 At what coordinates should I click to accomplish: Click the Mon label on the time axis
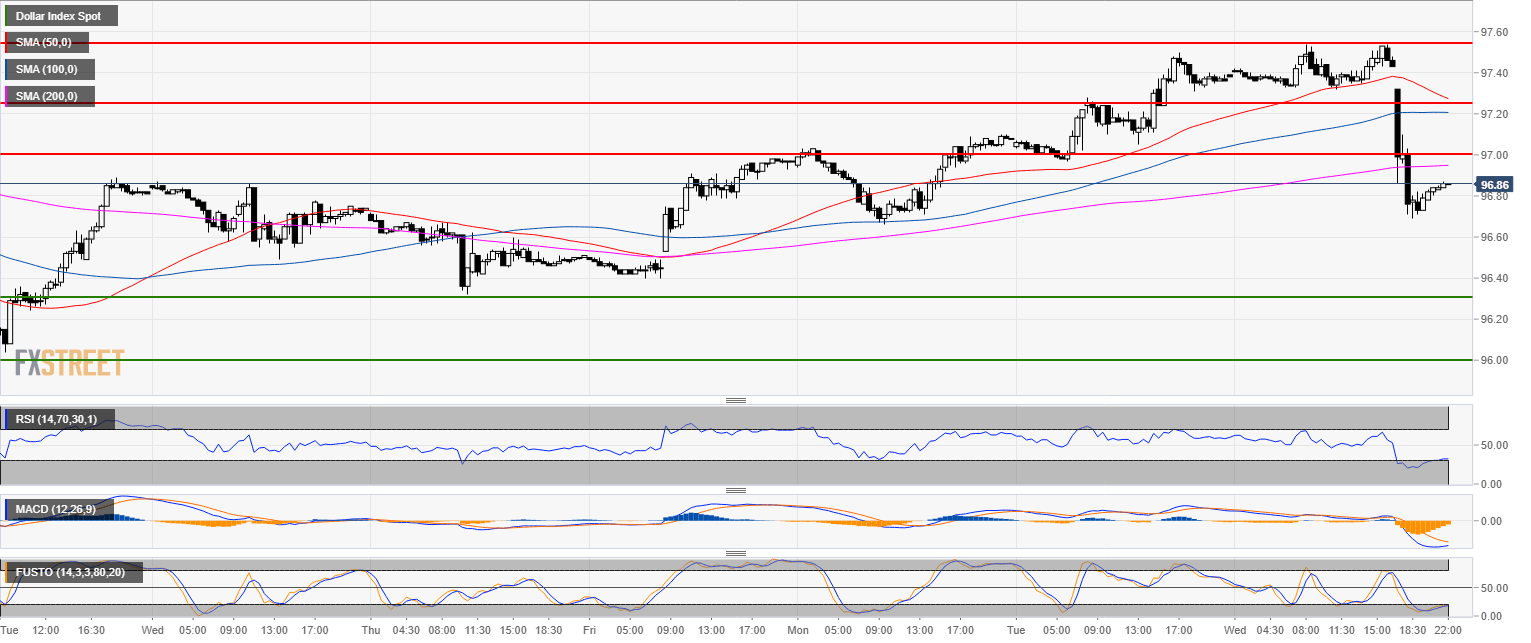pos(798,631)
